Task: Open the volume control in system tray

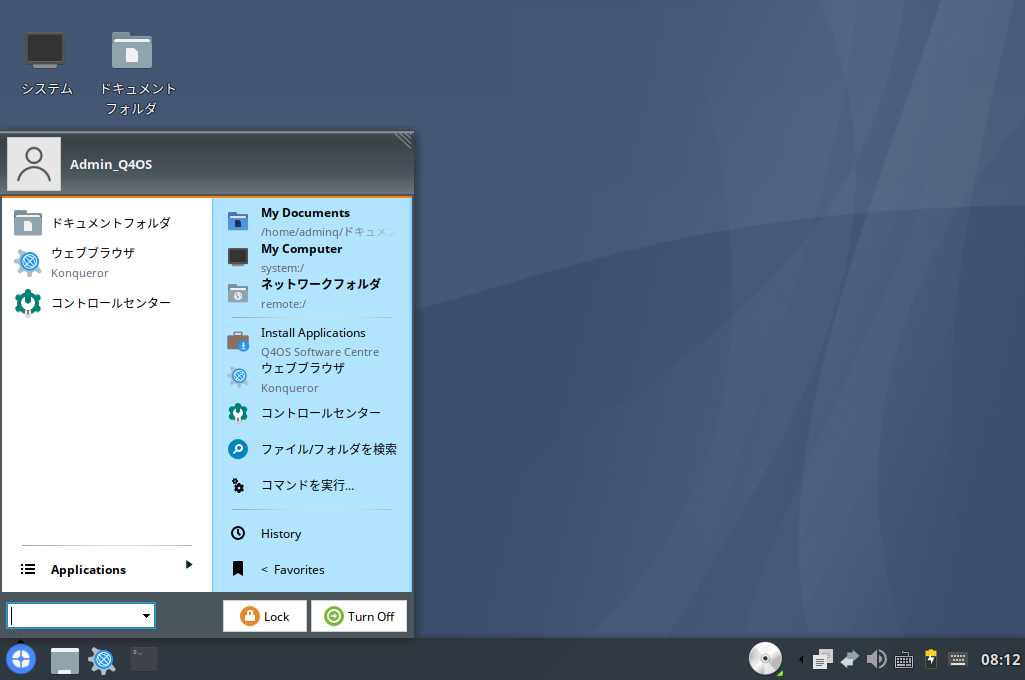Action: tap(877, 659)
